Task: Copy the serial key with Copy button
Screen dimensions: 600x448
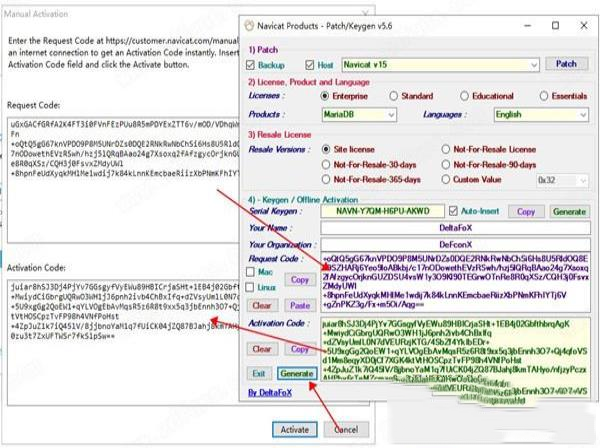Action: [526, 212]
